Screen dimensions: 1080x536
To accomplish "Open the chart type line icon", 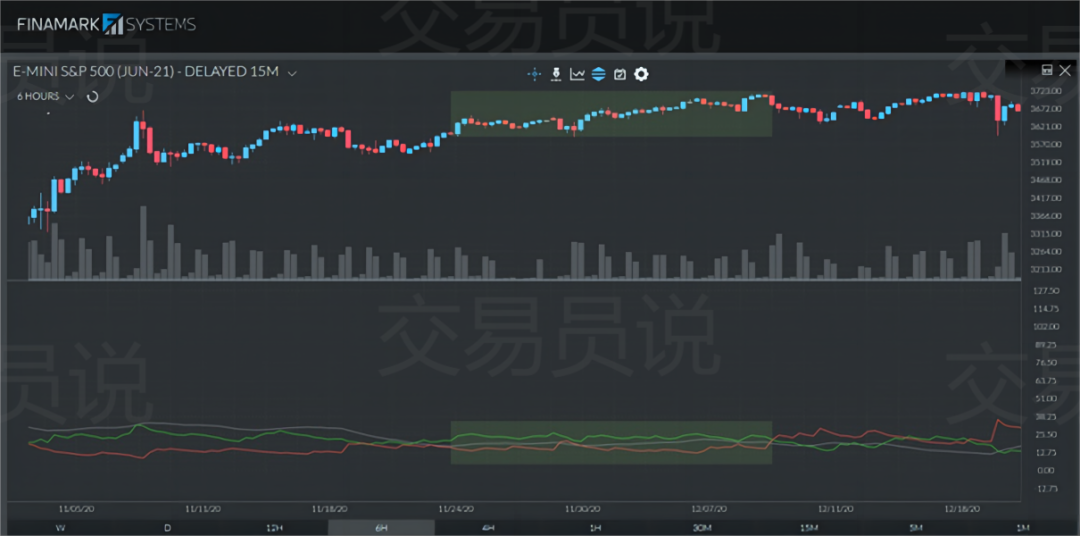I will 577,74.
